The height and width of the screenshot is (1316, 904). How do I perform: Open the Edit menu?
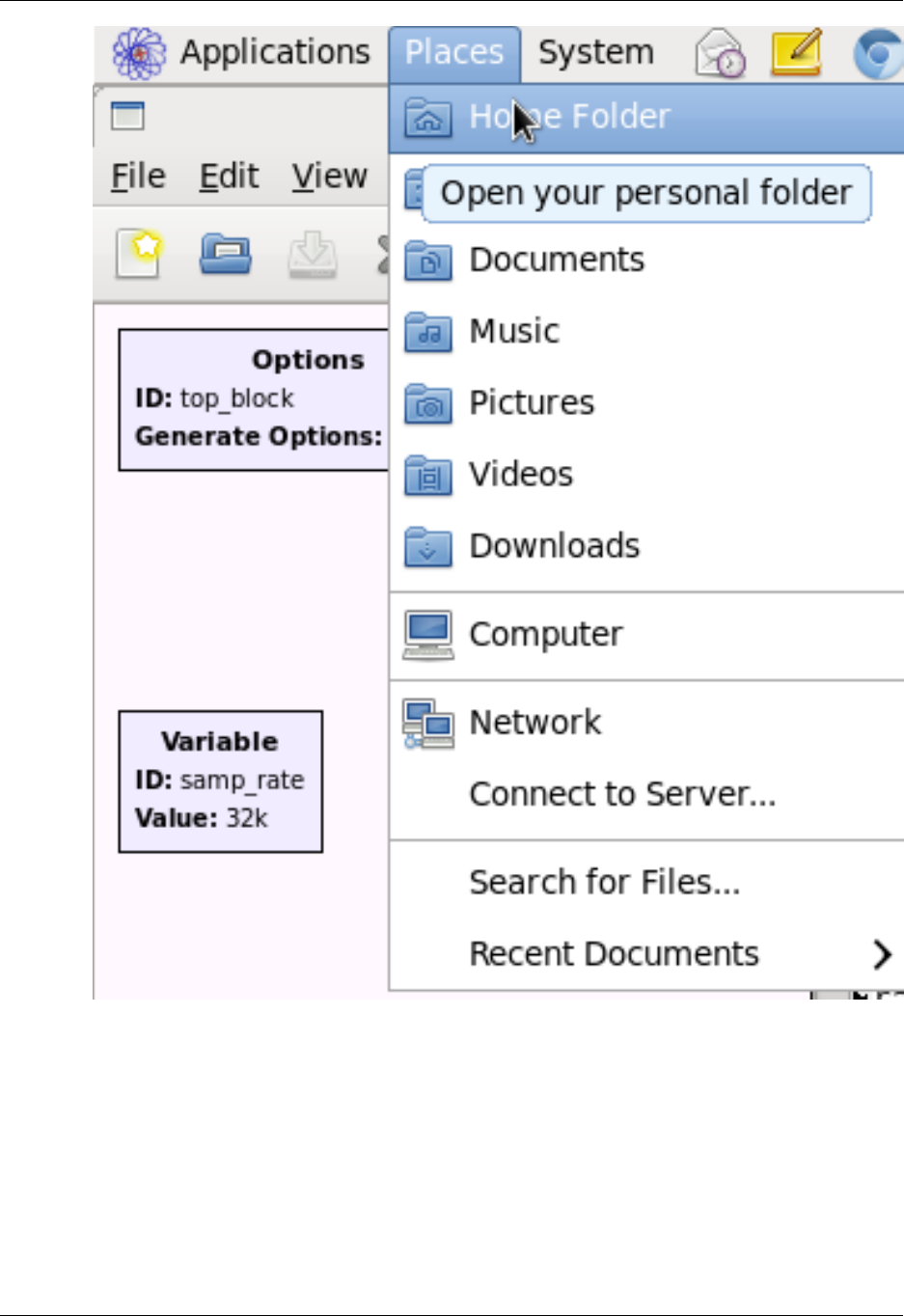click(x=229, y=177)
